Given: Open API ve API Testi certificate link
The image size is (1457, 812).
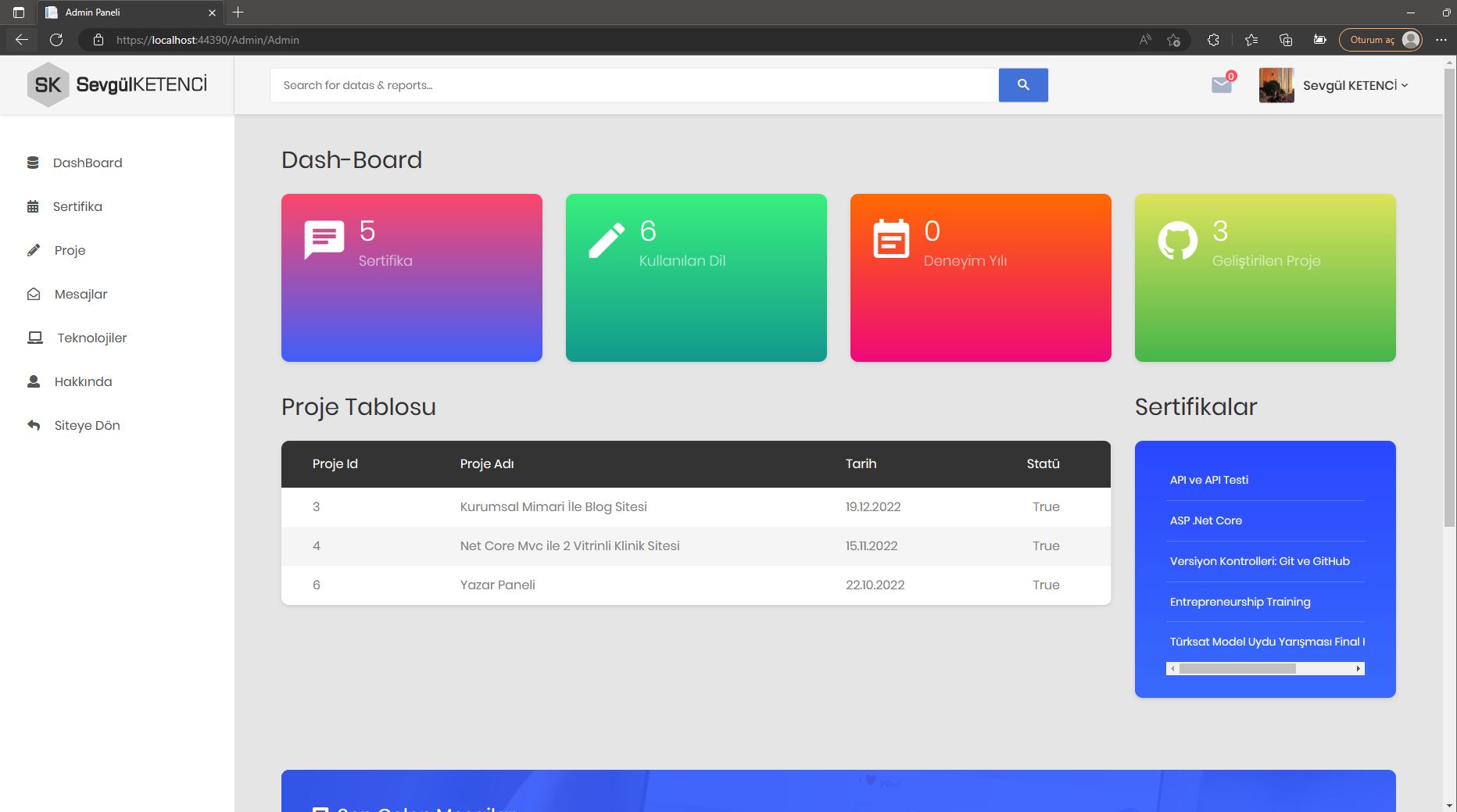Looking at the screenshot, I should click(x=1209, y=480).
